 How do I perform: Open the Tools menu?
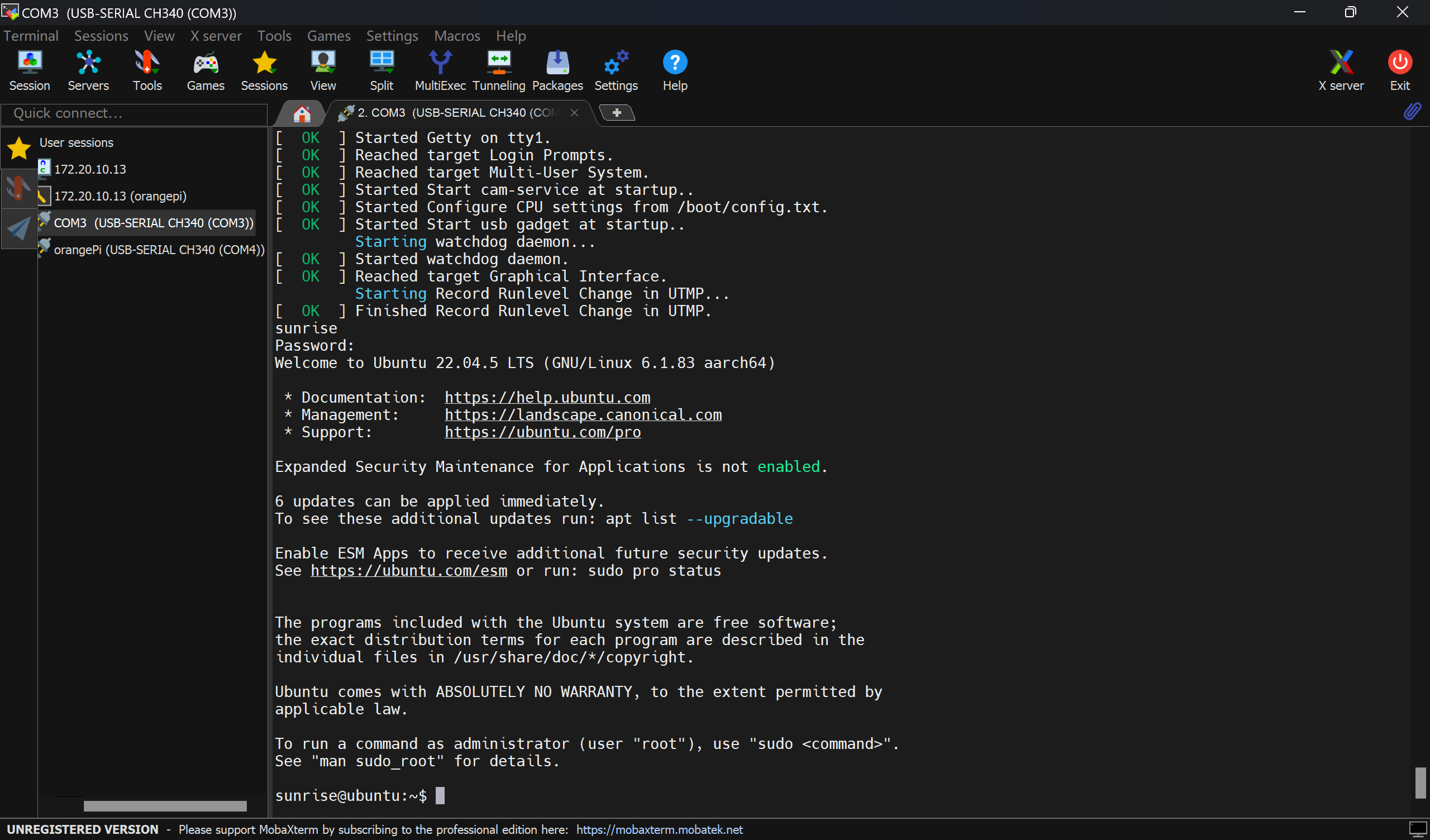click(274, 36)
